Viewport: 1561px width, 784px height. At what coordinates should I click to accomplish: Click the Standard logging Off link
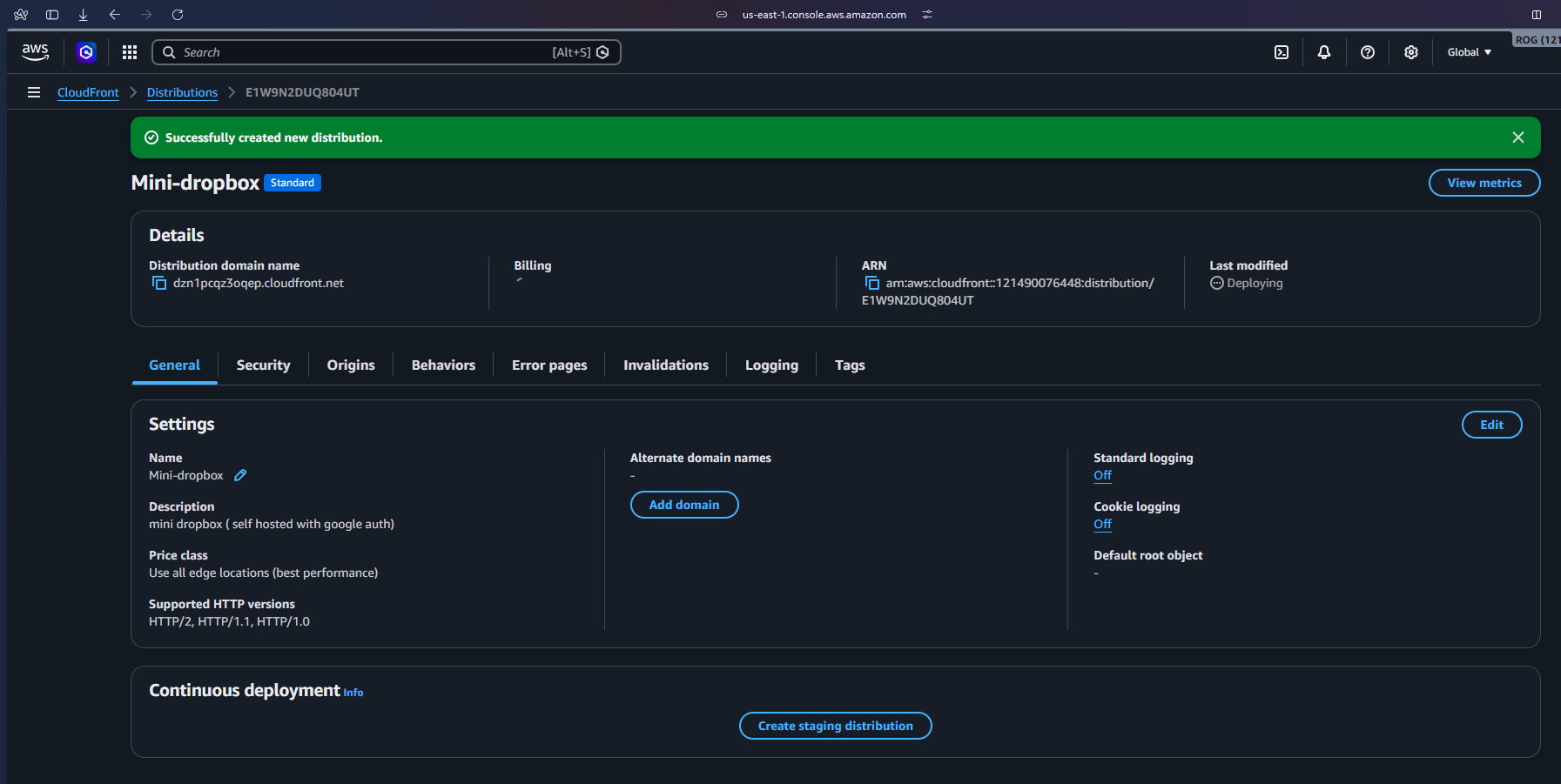click(x=1102, y=475)
